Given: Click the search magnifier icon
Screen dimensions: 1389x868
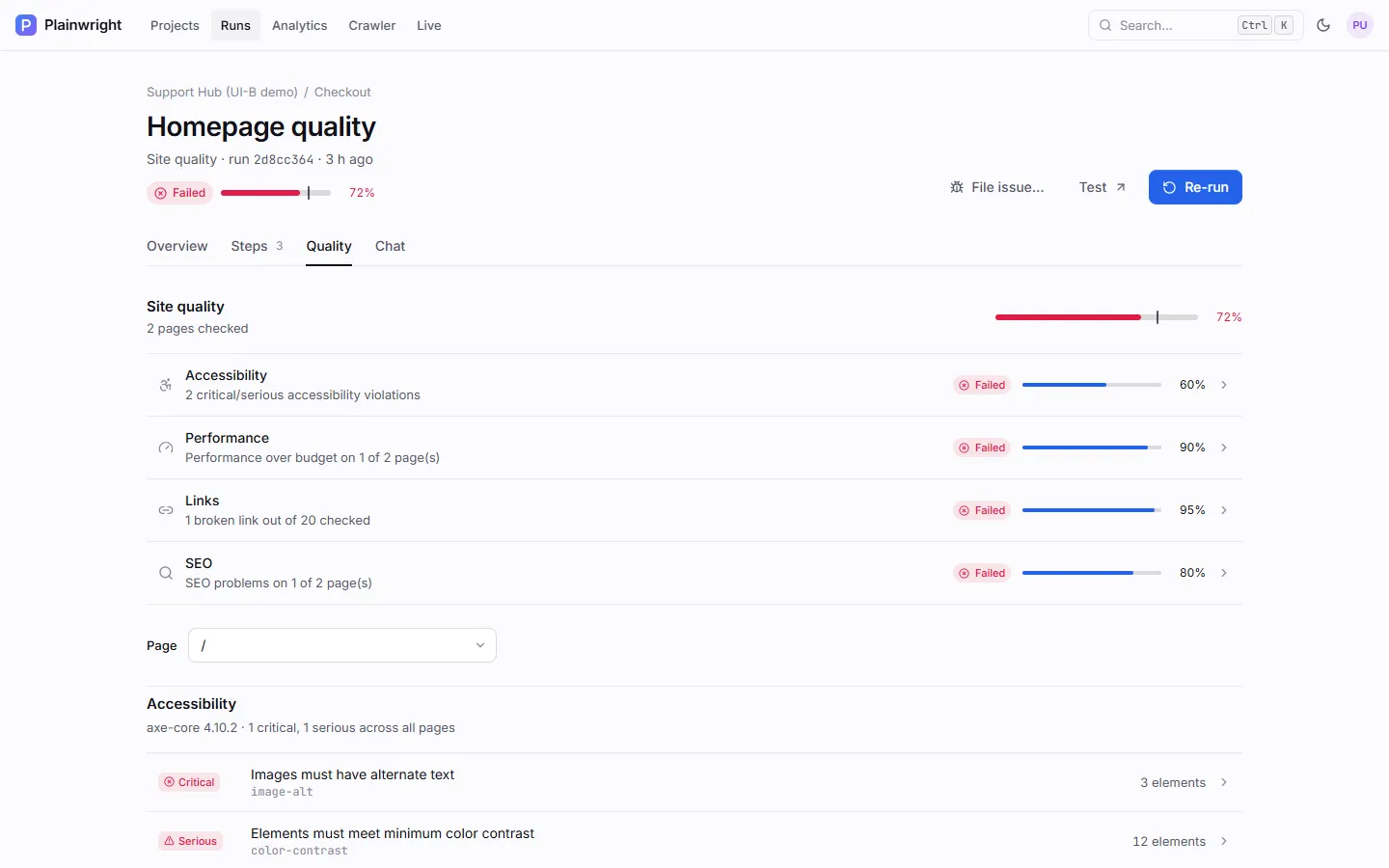Looking at the screenshot, I should pos(1105,25).
